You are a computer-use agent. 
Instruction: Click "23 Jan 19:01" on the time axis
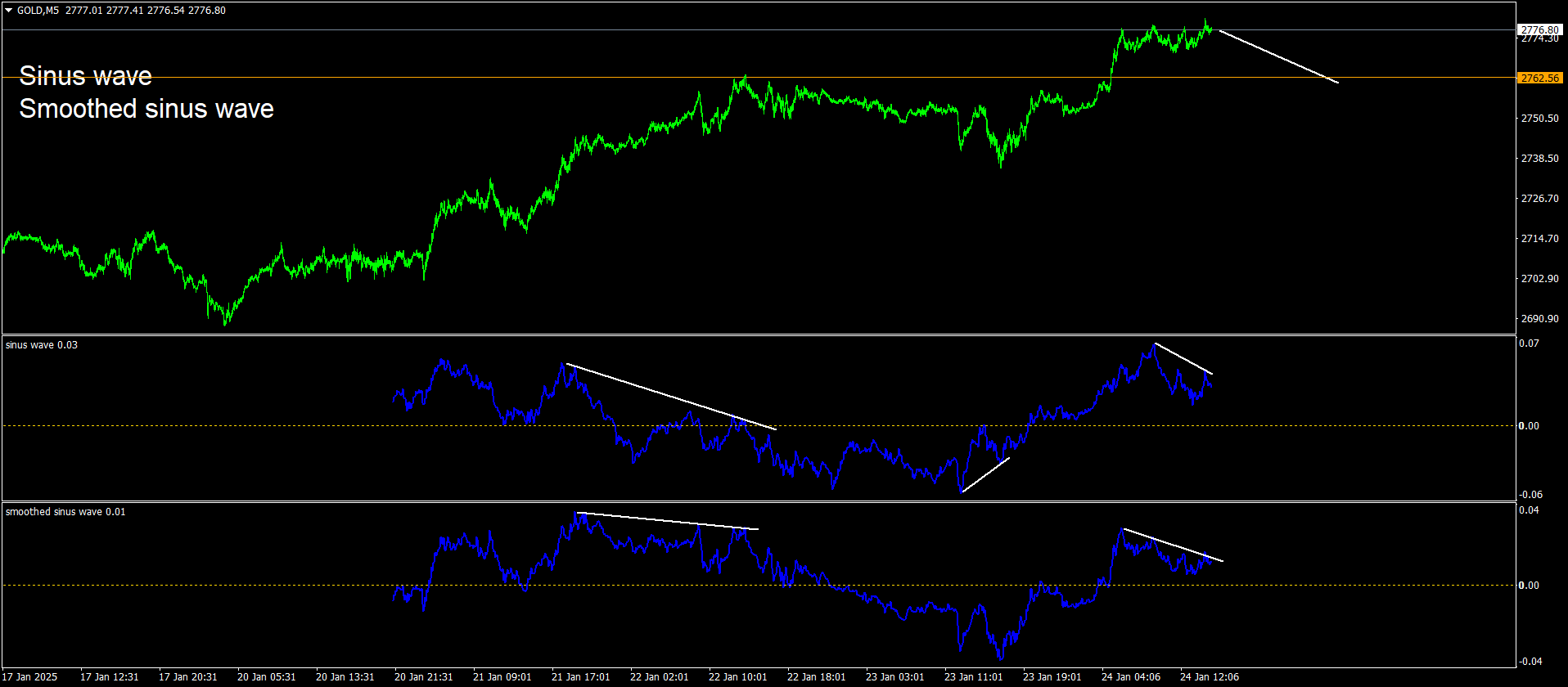(1052, 677)
